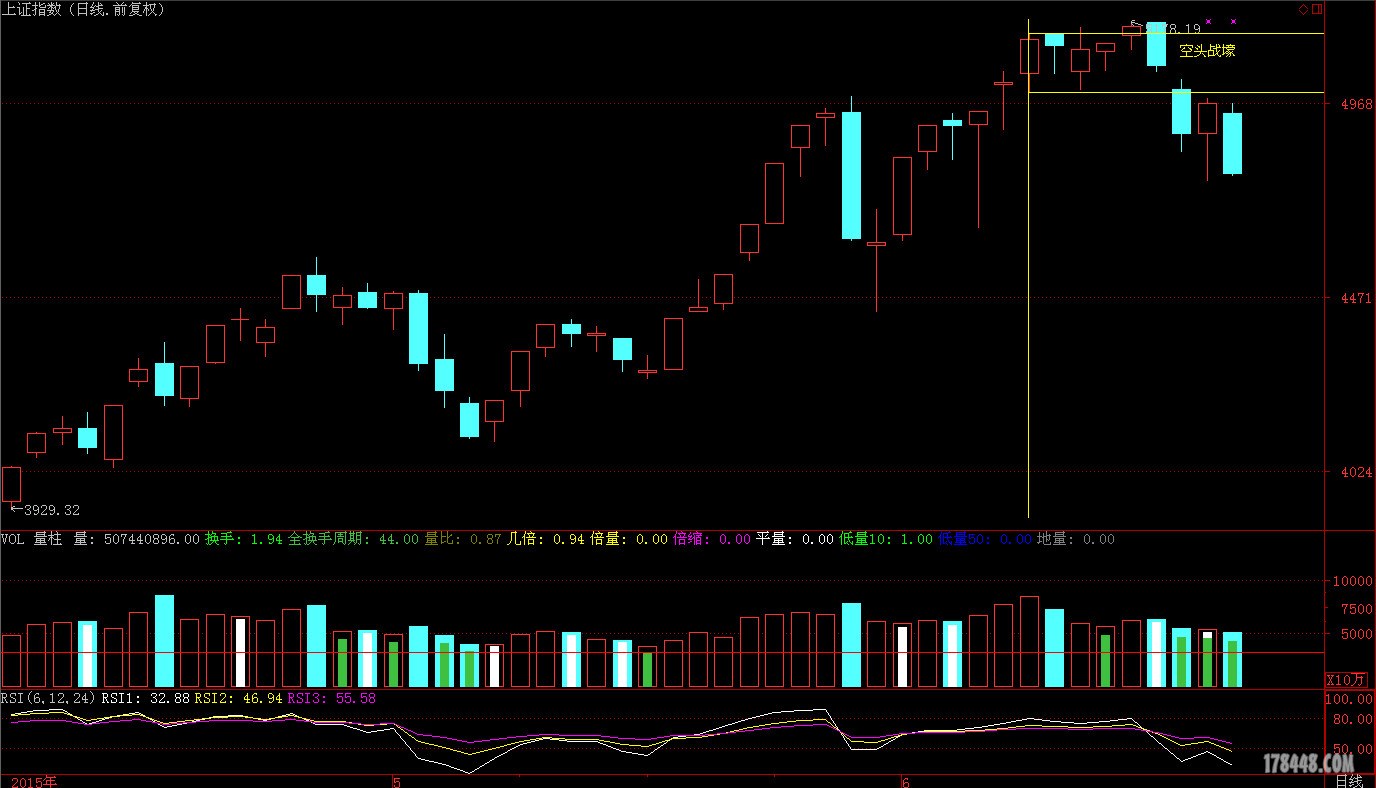This screenshot has height=788, width=1376.
Task: Click the RSI2: 46.94 value
Action: [238, 698]
